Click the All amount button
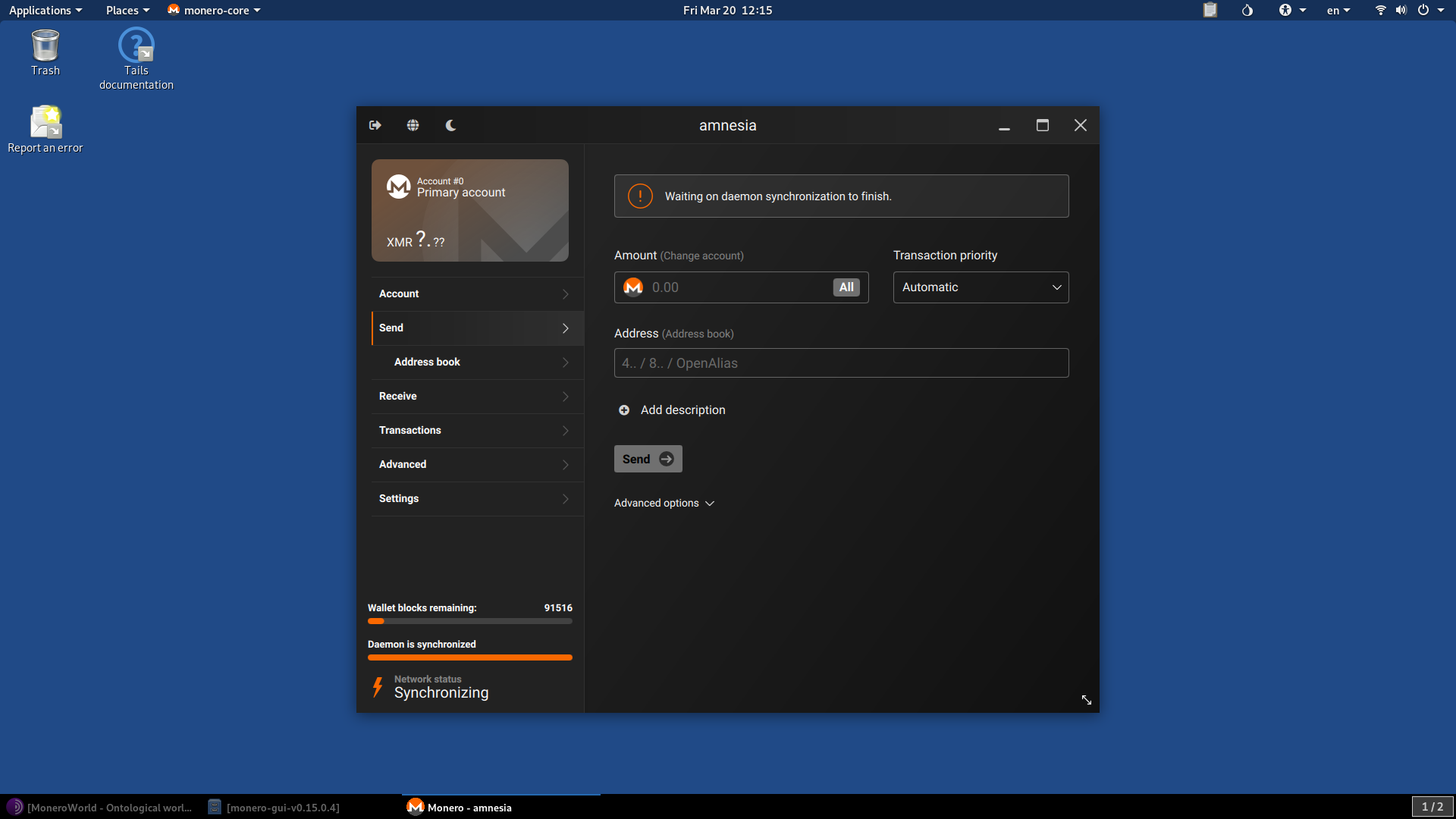This screenshot has width=1456, height=819. 846,287
